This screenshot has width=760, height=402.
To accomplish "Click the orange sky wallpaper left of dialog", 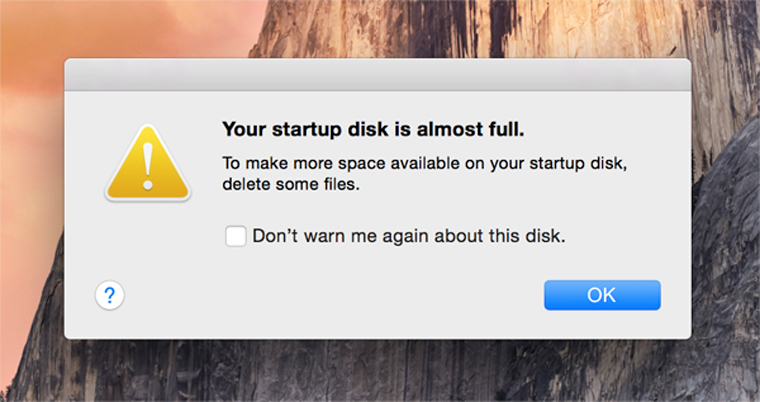I will pos(30,150).
